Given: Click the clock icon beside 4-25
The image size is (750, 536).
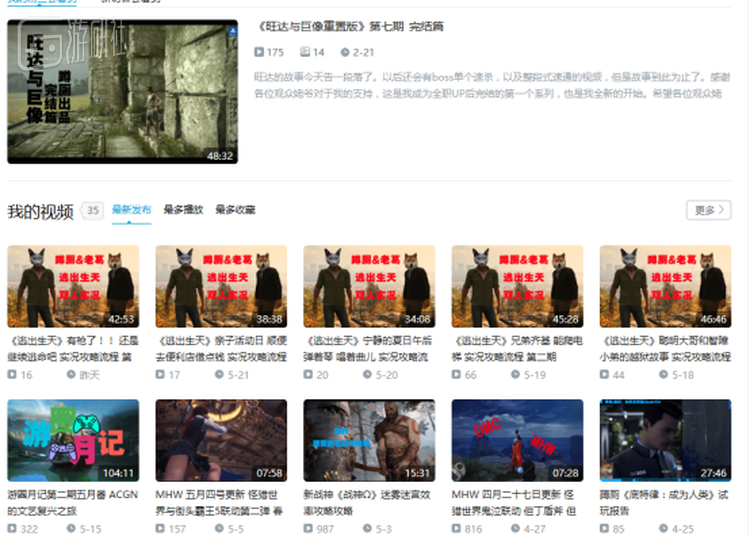Looking at the screenshot, I should pos(663,528).
